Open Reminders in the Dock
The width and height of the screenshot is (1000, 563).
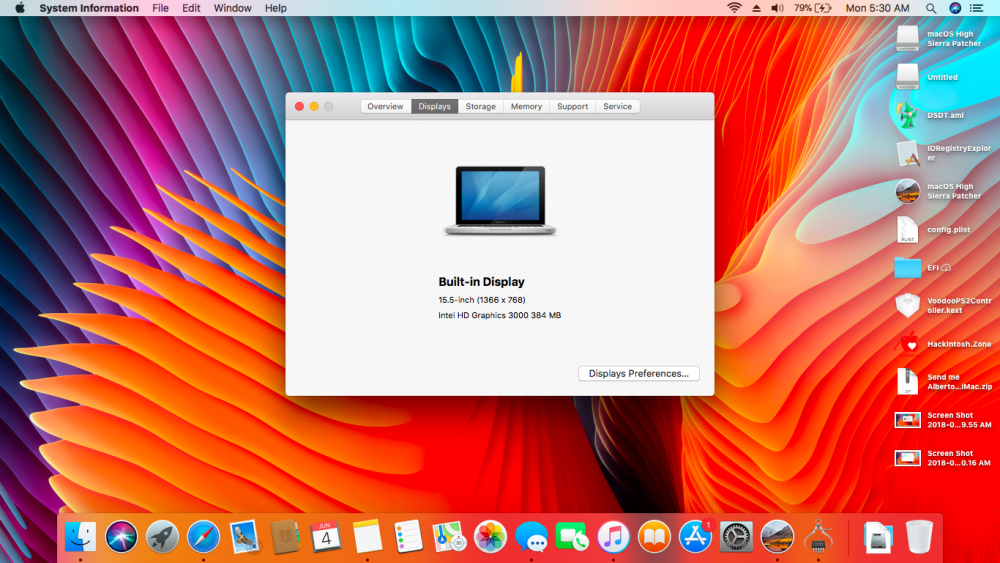pos(408,536)
